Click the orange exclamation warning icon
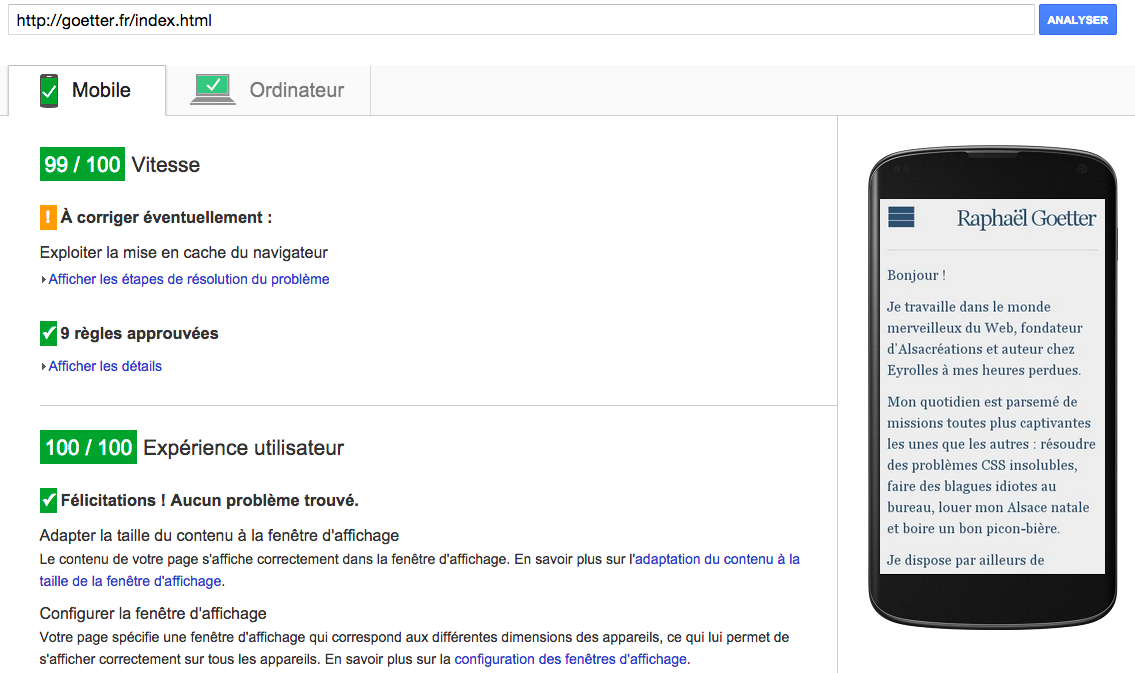The height and width of the screenshot is (673, 1135). coord(48,217)
